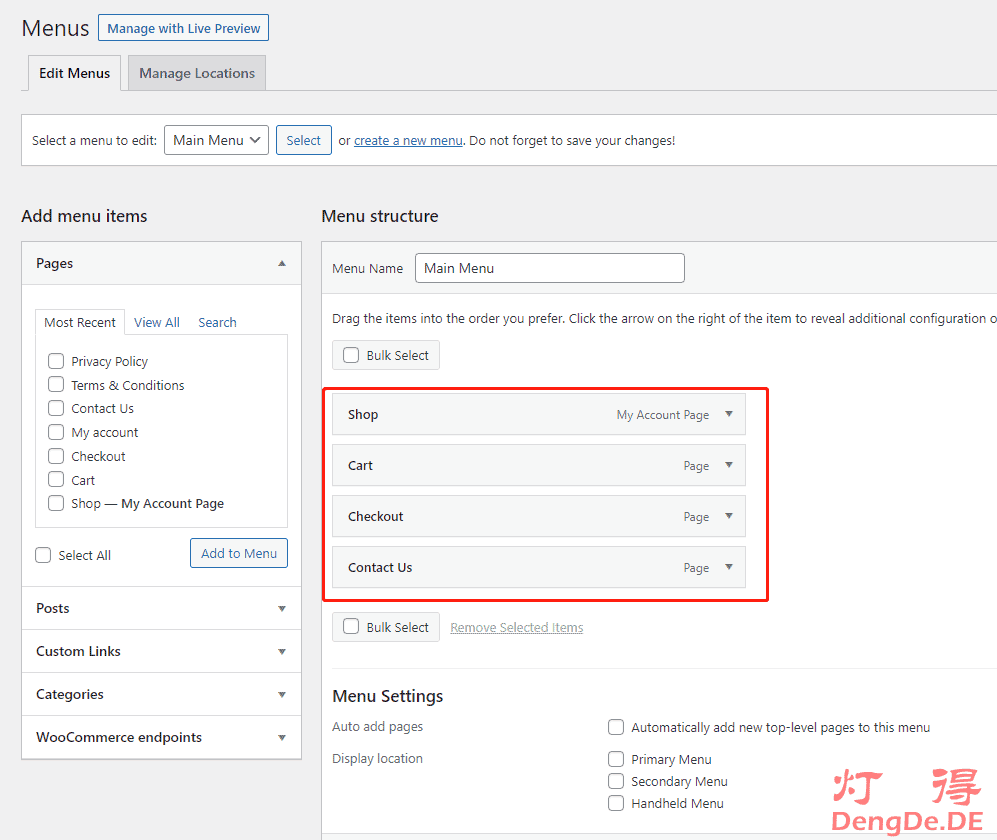Switch to the Manage Locations tab

point(197,73)
